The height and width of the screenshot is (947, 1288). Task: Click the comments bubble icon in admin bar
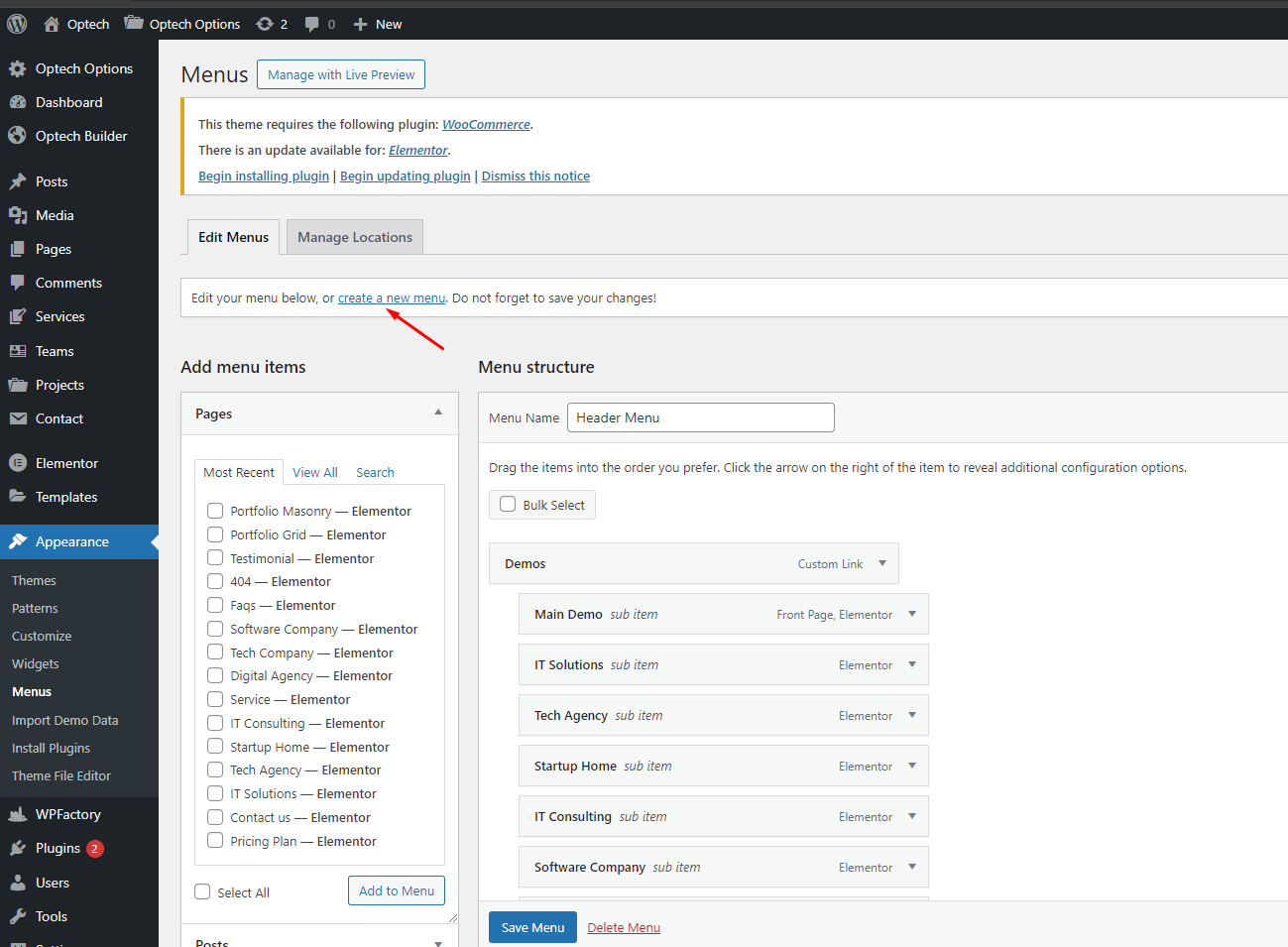[x=312, y=24]
